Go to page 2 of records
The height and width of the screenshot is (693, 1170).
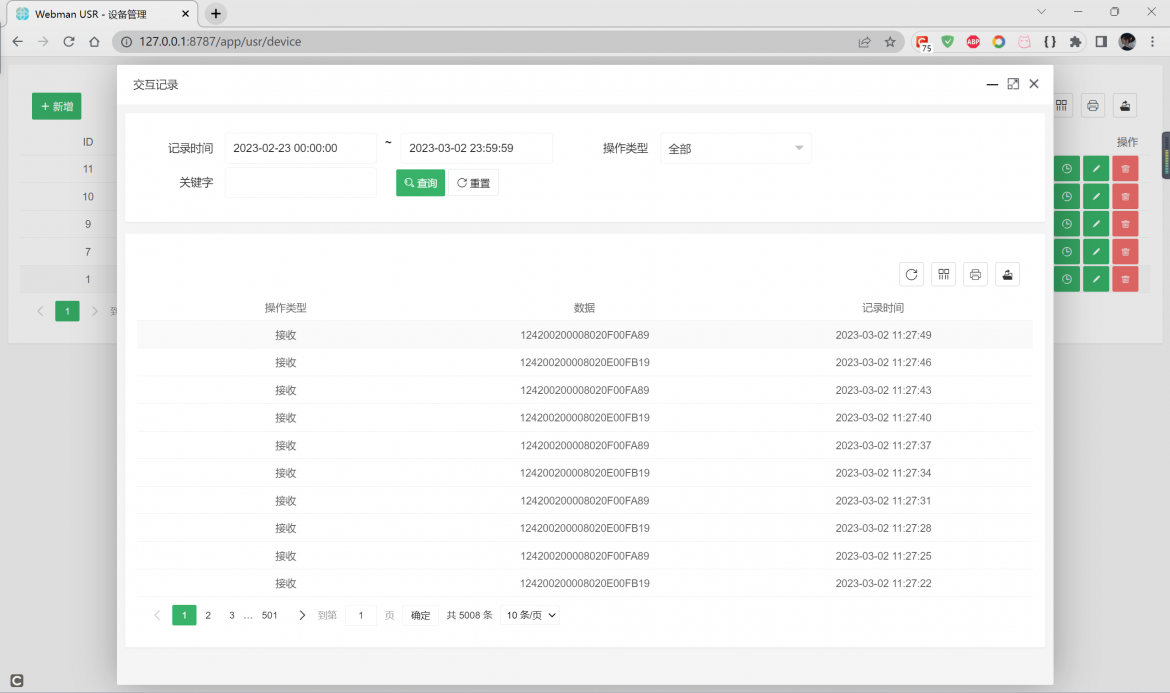(x=208, y=615)
